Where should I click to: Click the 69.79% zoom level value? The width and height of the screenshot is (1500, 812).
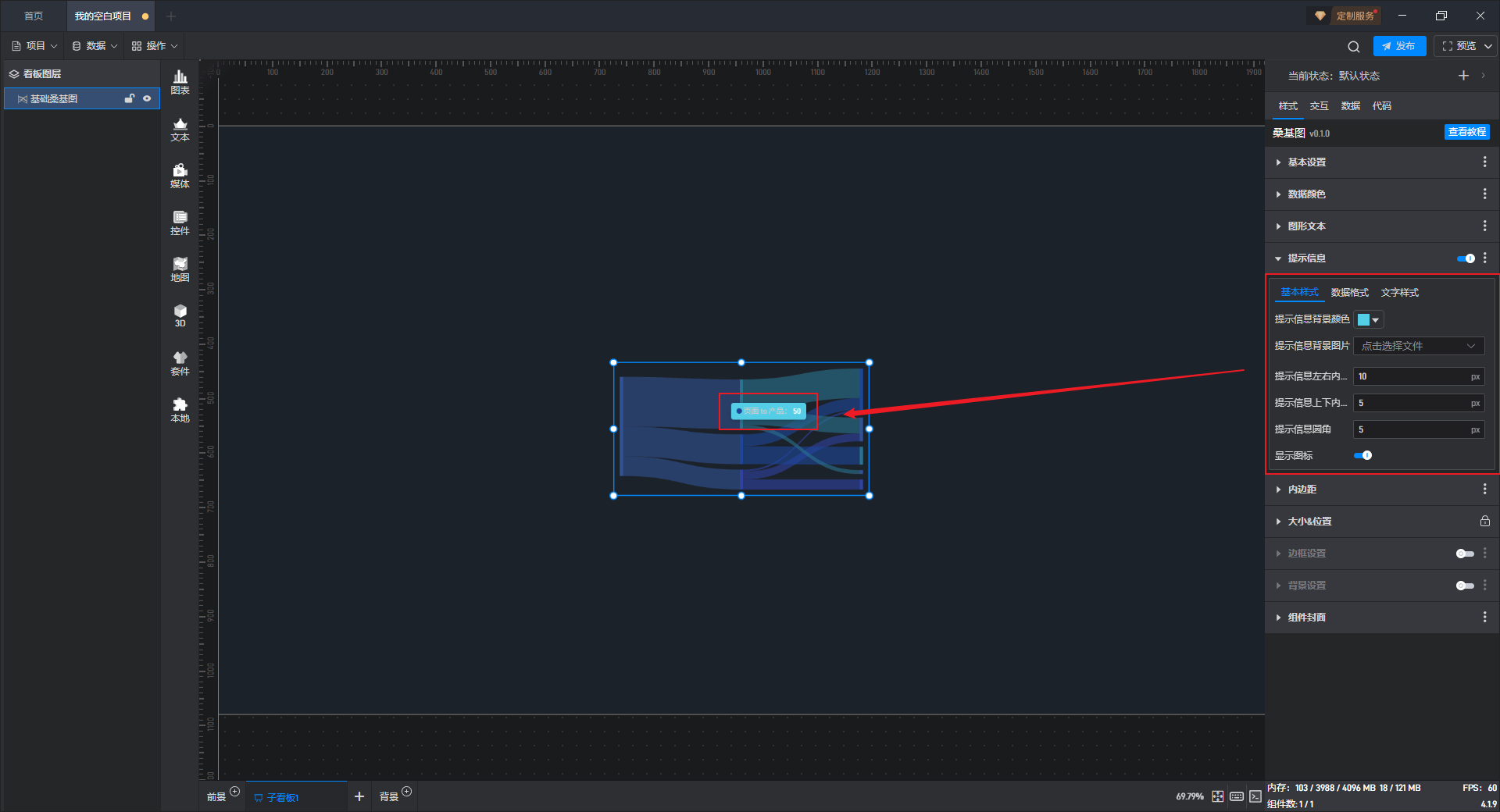click(1190, 796)
